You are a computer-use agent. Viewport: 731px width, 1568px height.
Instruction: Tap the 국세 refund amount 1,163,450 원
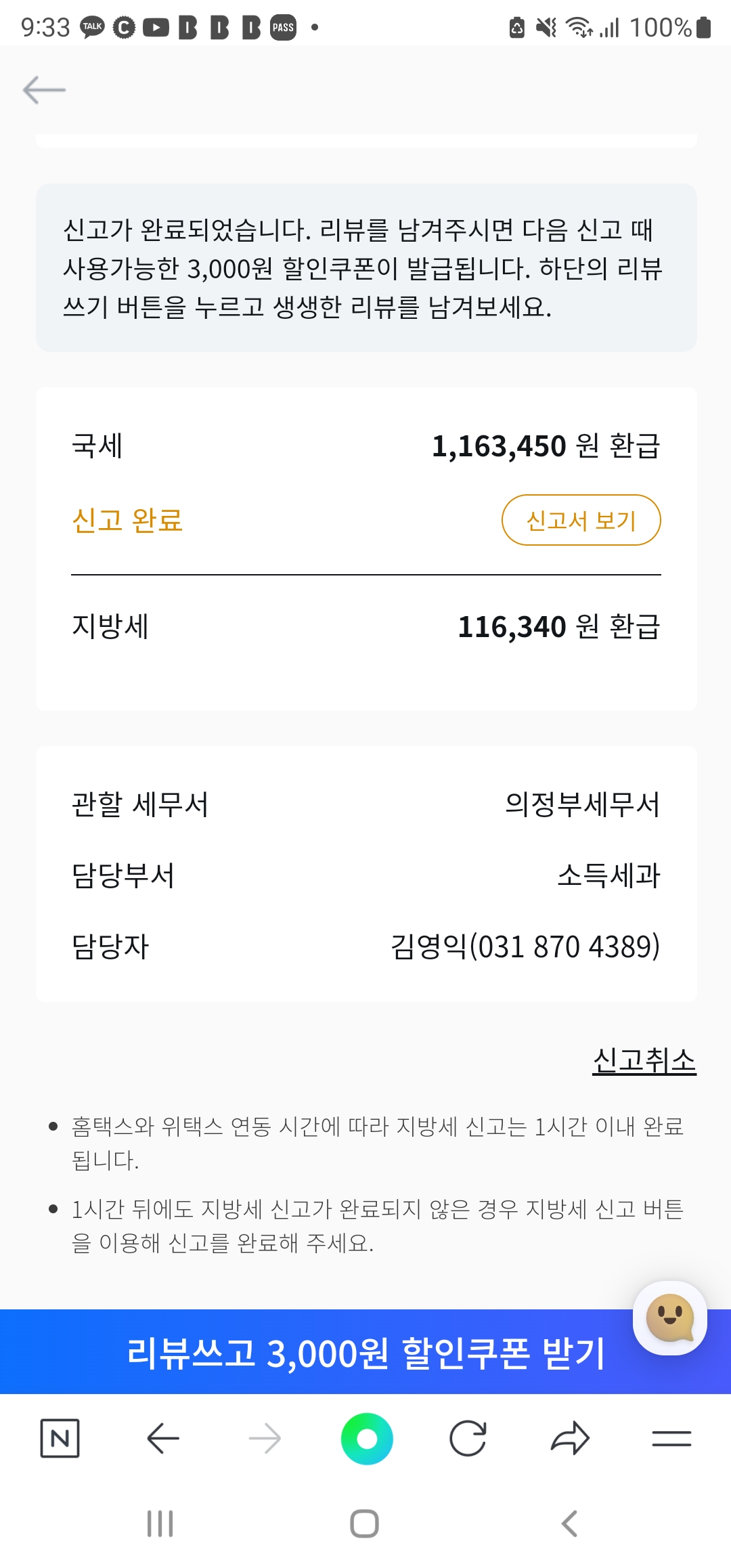pyautogui.click(x=546, y=446)
